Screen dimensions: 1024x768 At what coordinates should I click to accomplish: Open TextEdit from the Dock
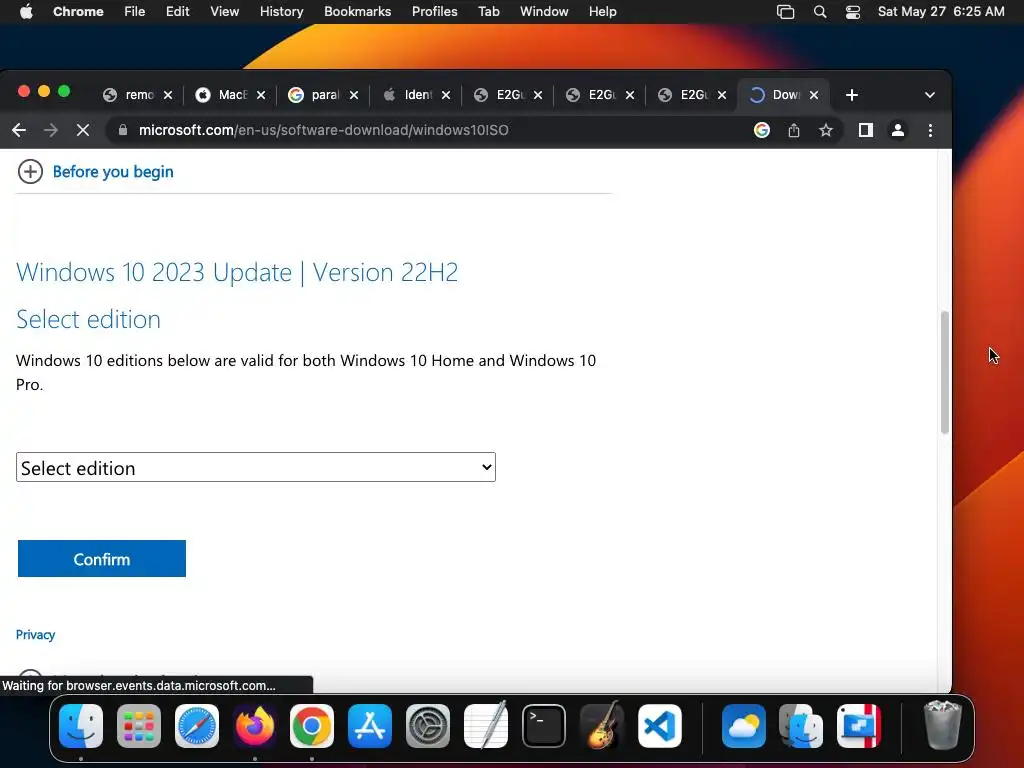486,726
